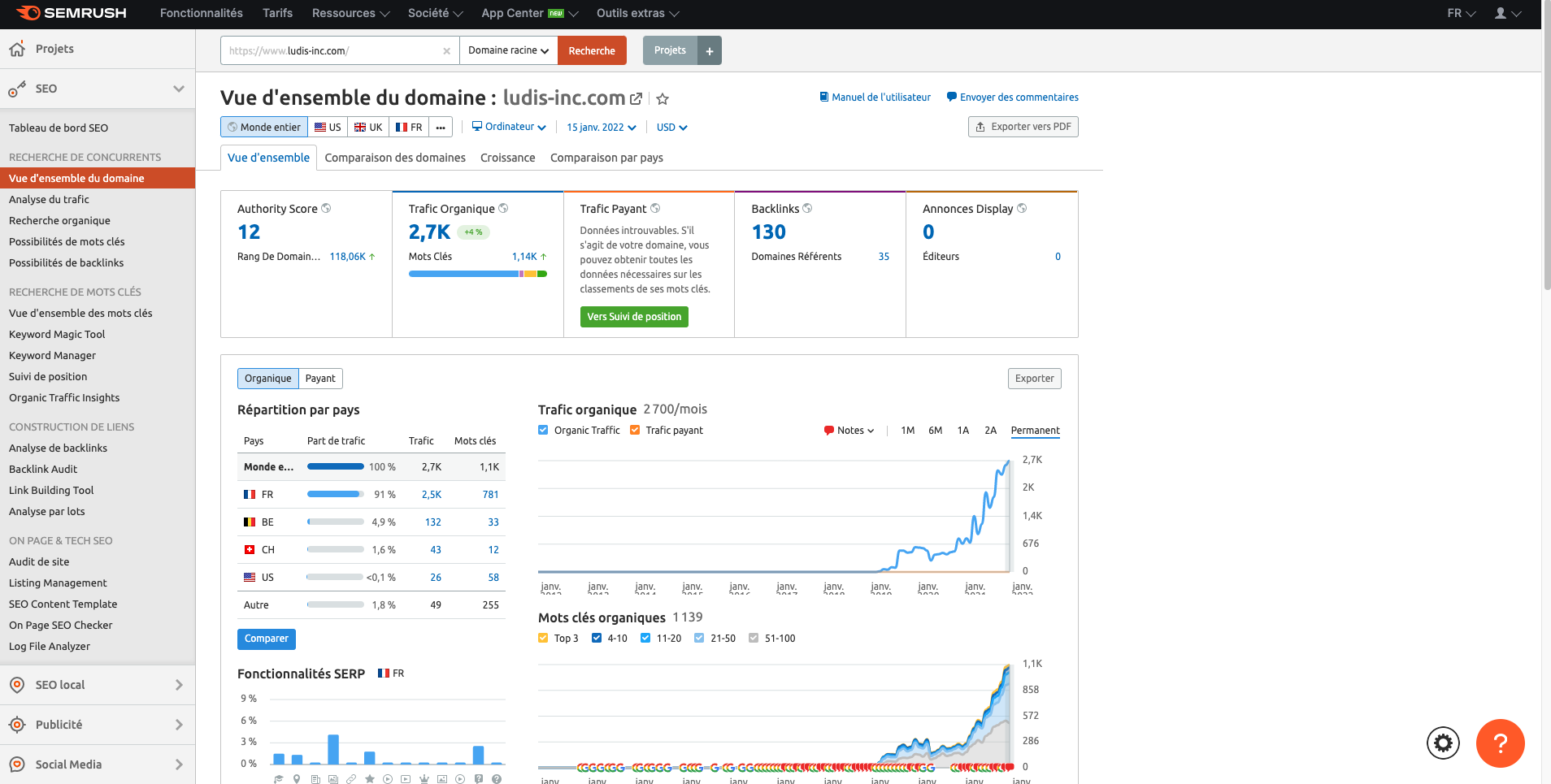This screenshot has width=1551, height=784.
Task: Click the Recherche button
Action: click(x=592, y=51)
